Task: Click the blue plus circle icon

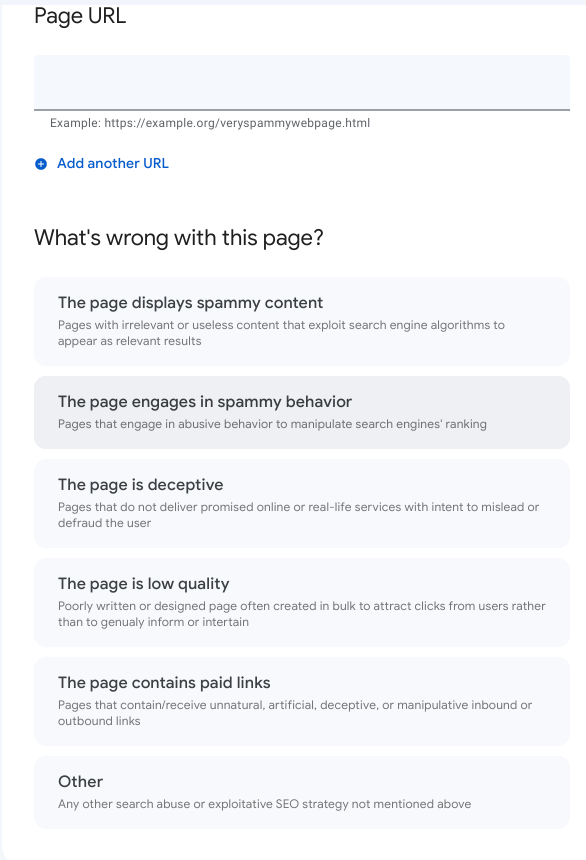Action: [x=41, y=163]
